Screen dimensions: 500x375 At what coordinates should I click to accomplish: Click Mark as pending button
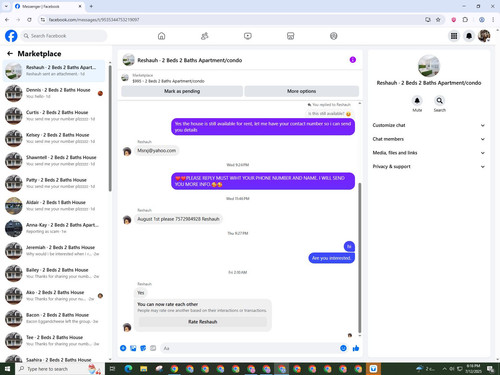click(182, 91)
